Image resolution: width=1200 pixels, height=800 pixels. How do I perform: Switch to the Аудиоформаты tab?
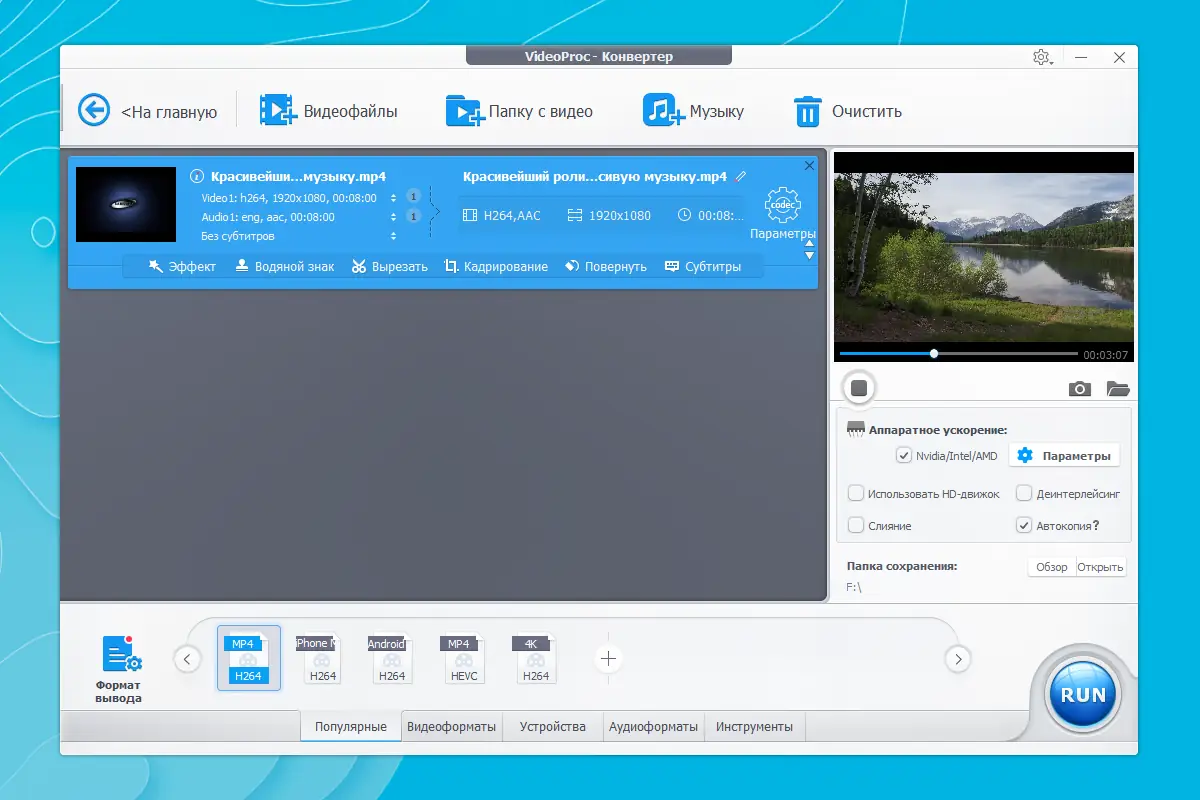pos(654,727)
